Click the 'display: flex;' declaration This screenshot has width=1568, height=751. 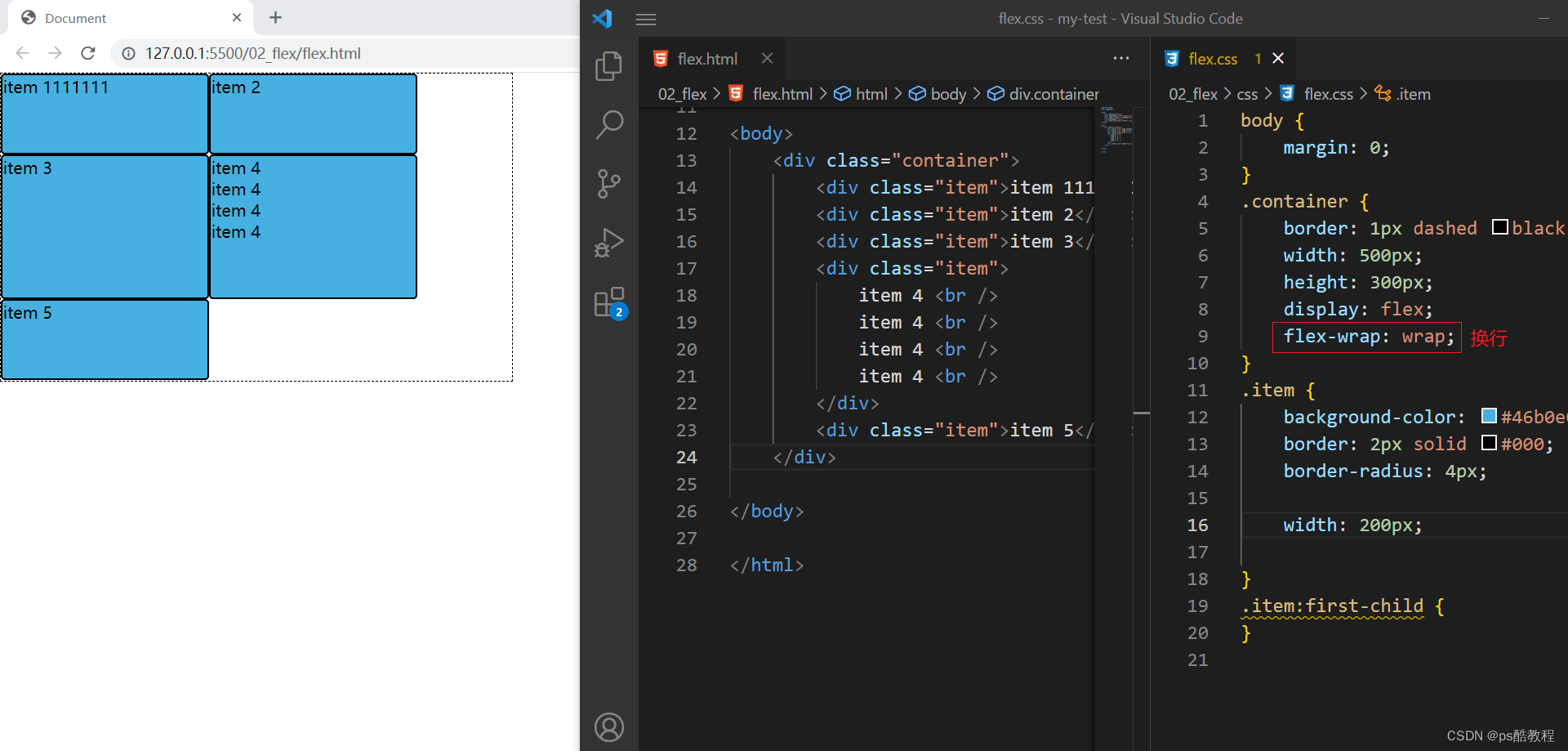(x=1357, y=310)
